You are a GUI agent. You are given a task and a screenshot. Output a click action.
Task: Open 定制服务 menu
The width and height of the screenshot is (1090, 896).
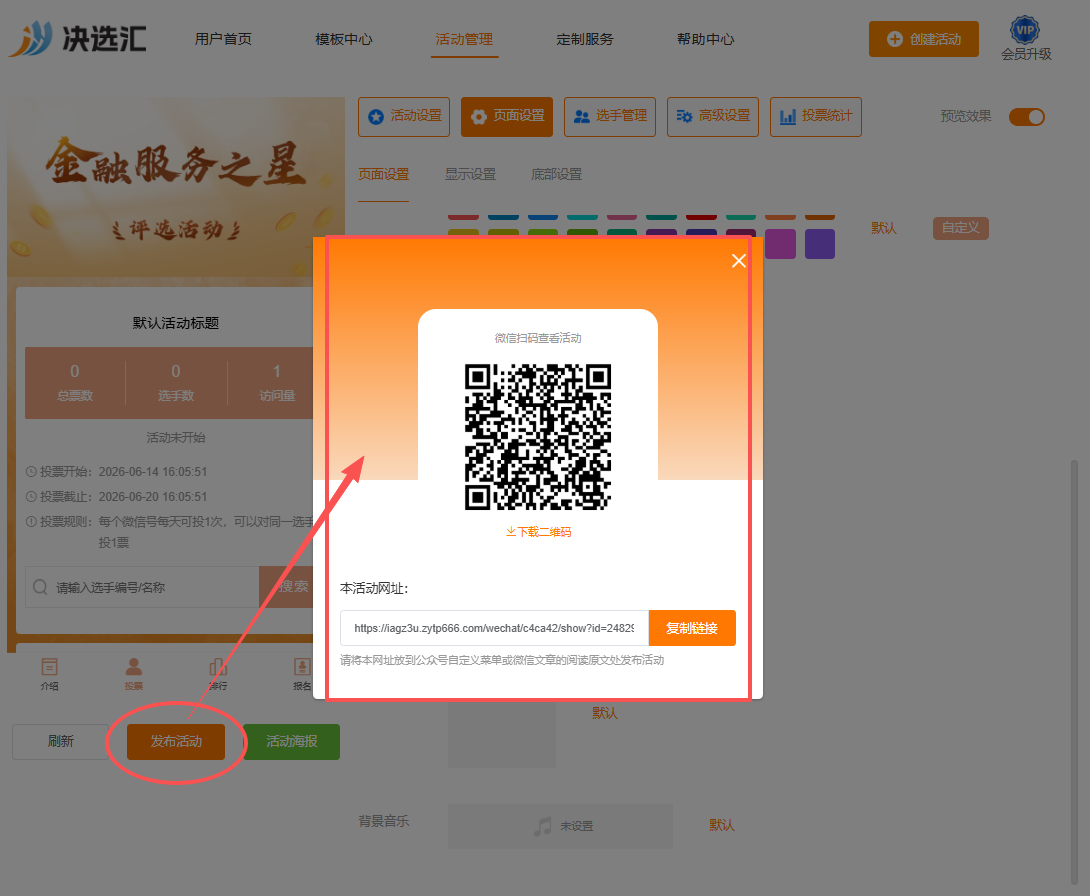click(585, 39)
